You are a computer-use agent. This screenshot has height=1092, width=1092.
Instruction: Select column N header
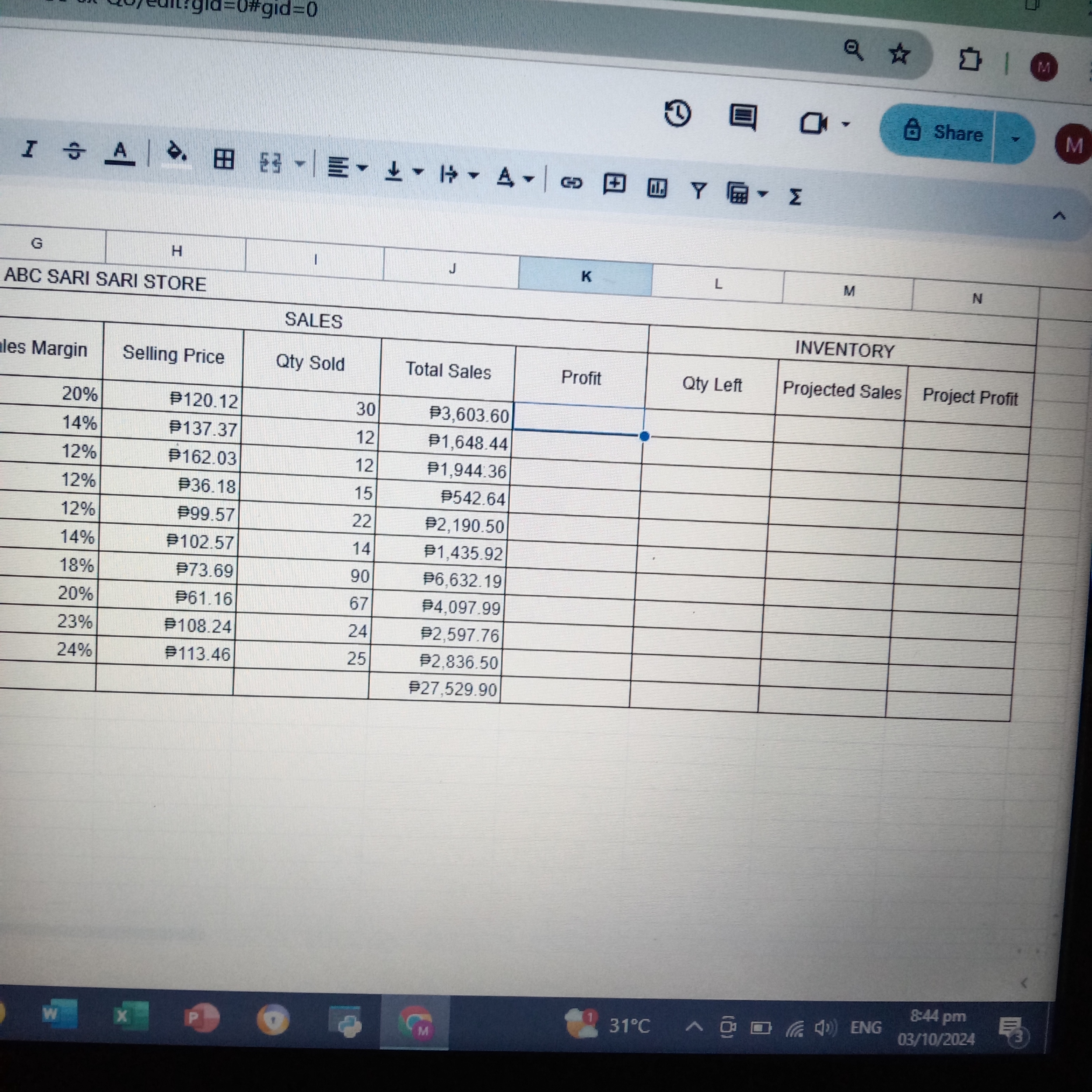click(977, 299)
